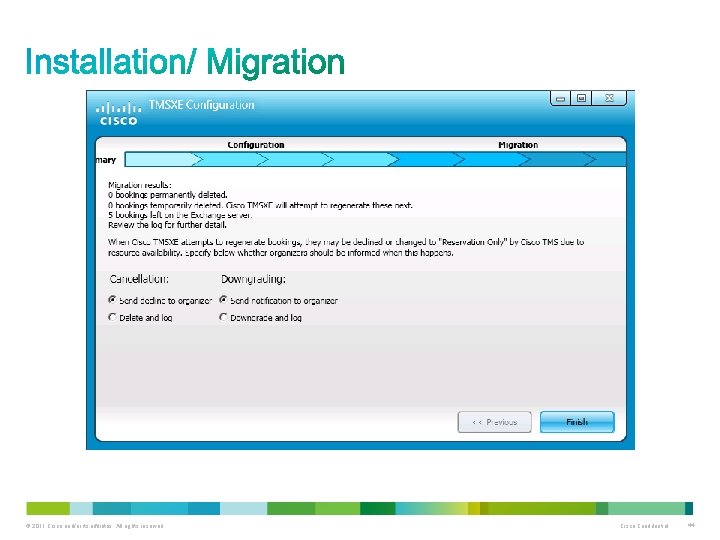Viewport: 720px width, 540px height.
Task: Maximize the TMSXE Configuration window
Action: click(x=581, y=98)
